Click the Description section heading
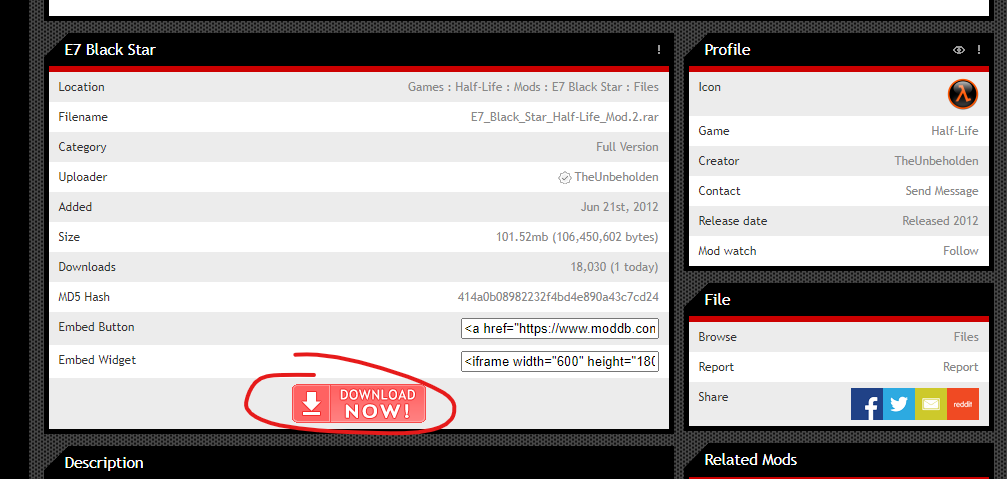 [104, 463]
